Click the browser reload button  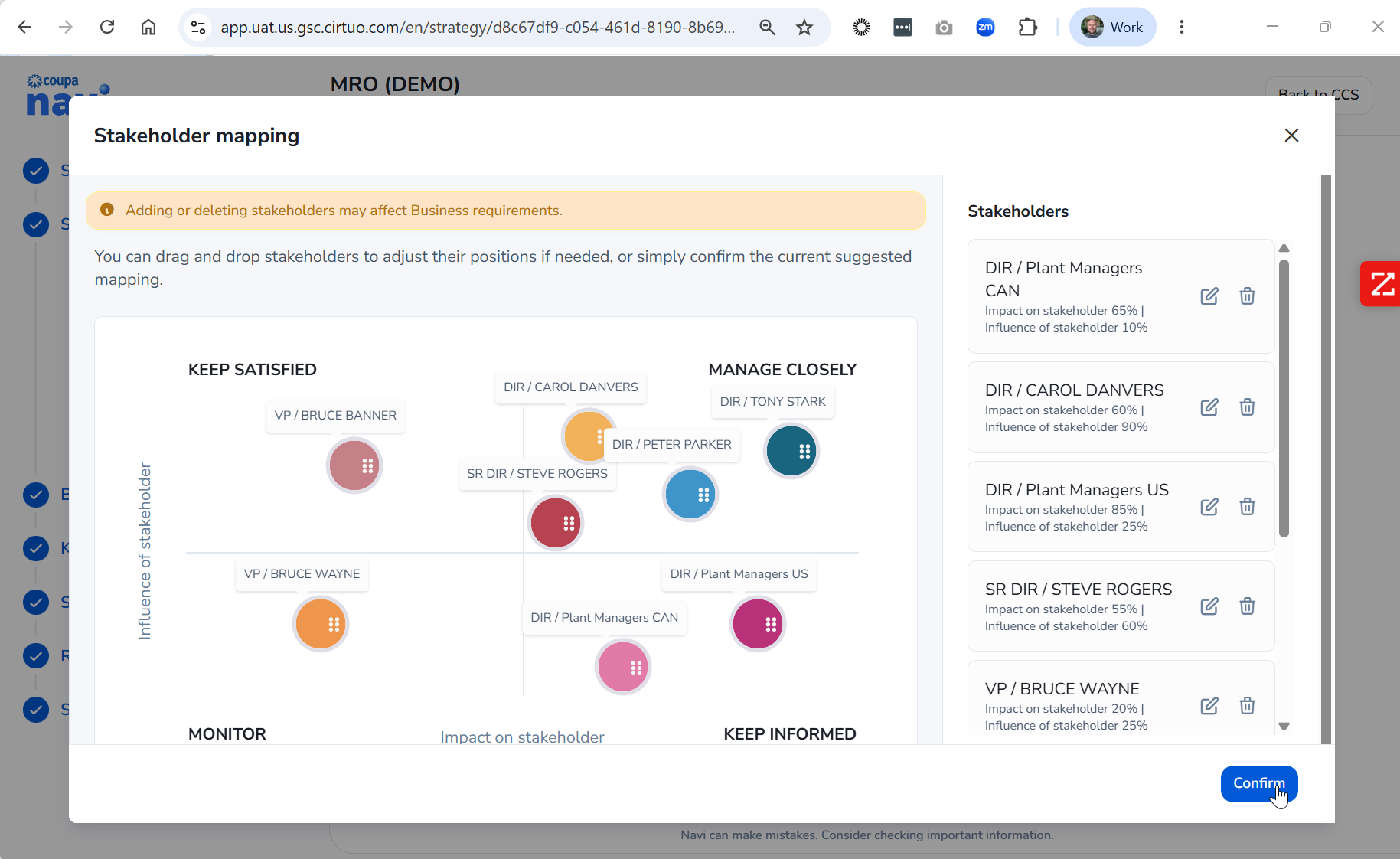[x=107, y=28]
